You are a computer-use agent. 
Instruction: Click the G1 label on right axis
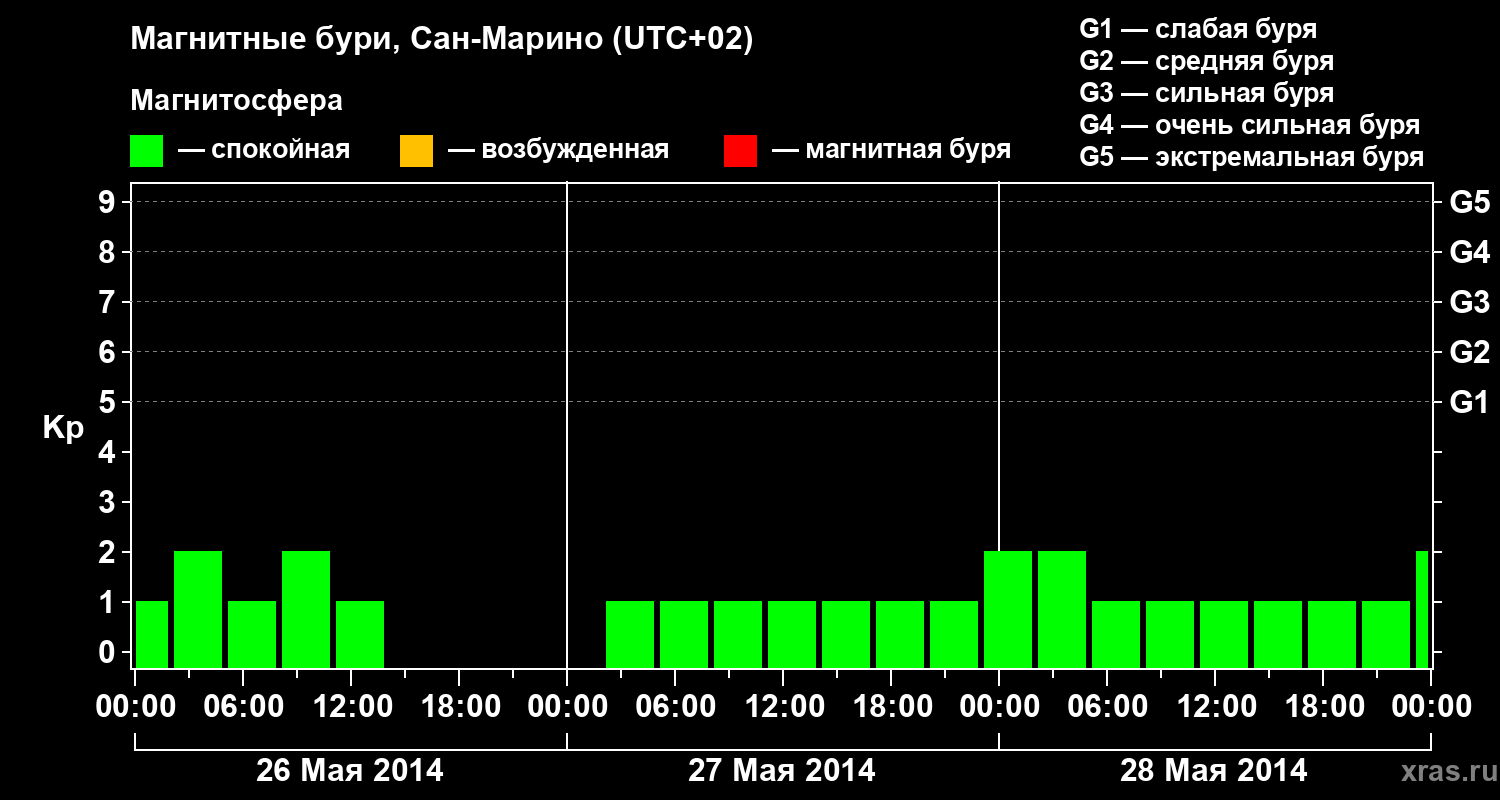pos(1469,402)
